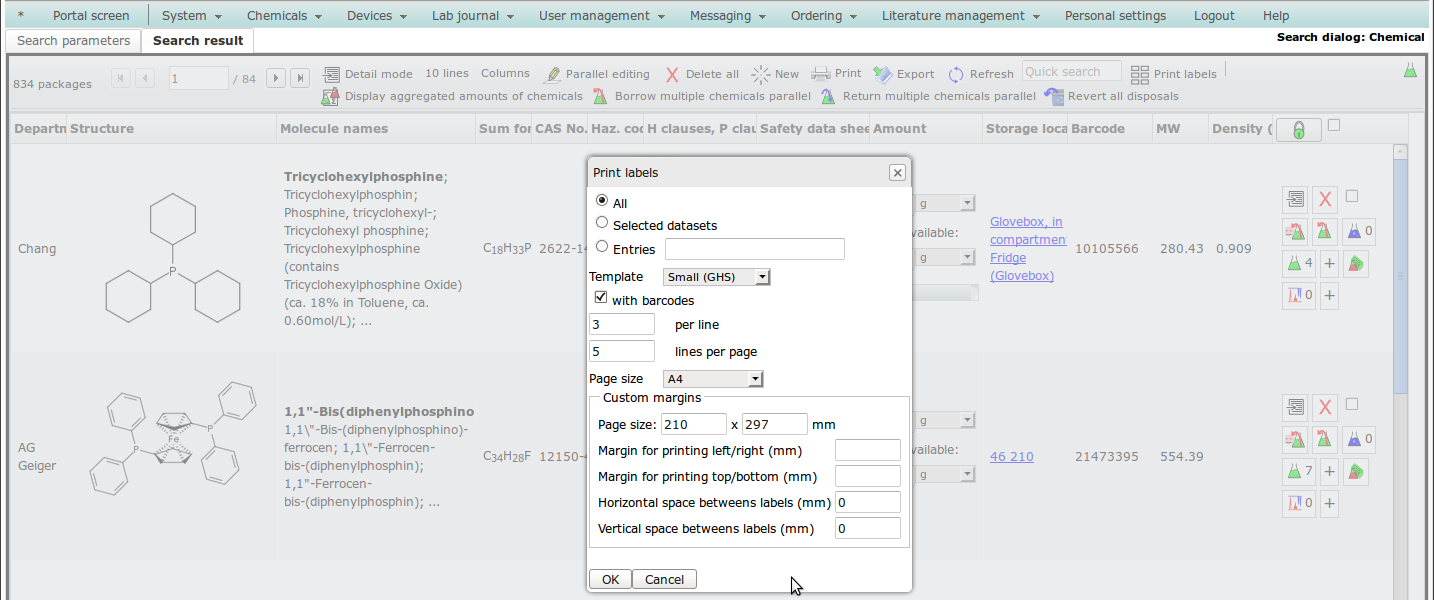Click the Refresh icon

956,74
